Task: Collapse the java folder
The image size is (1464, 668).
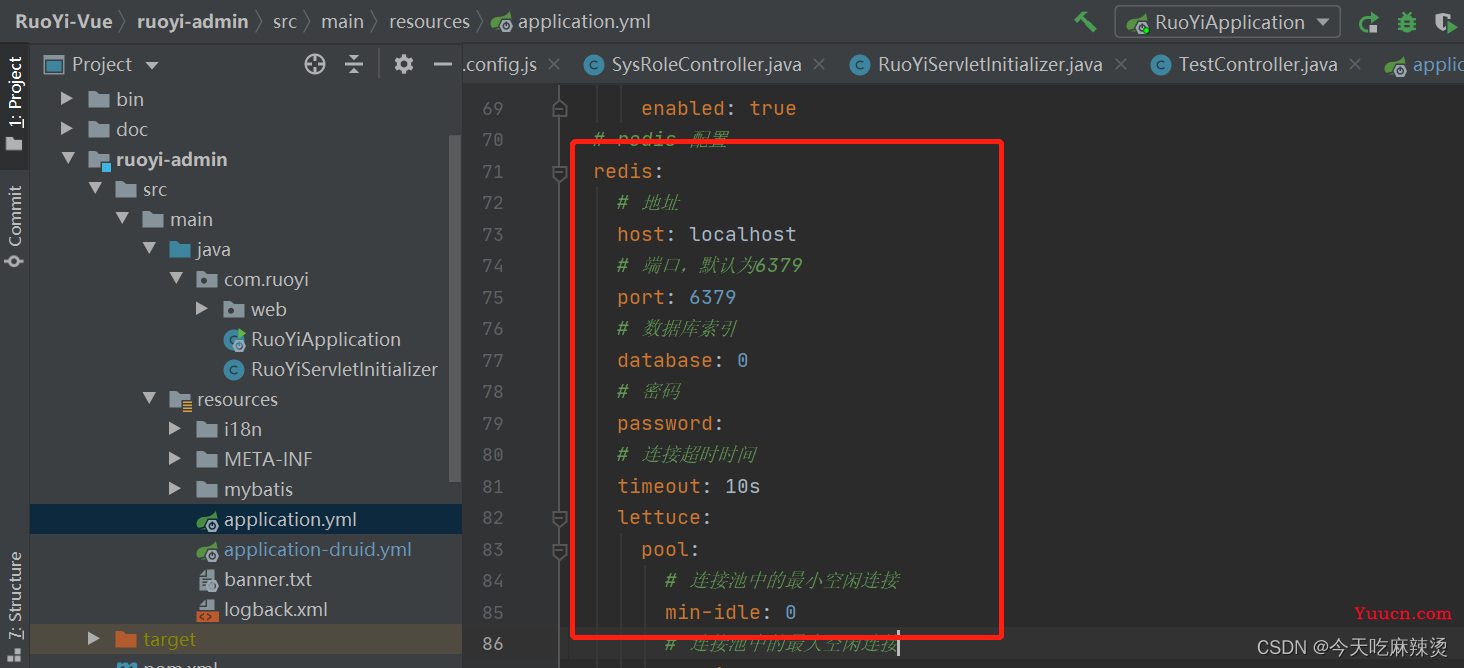Action: pos(149,249)
